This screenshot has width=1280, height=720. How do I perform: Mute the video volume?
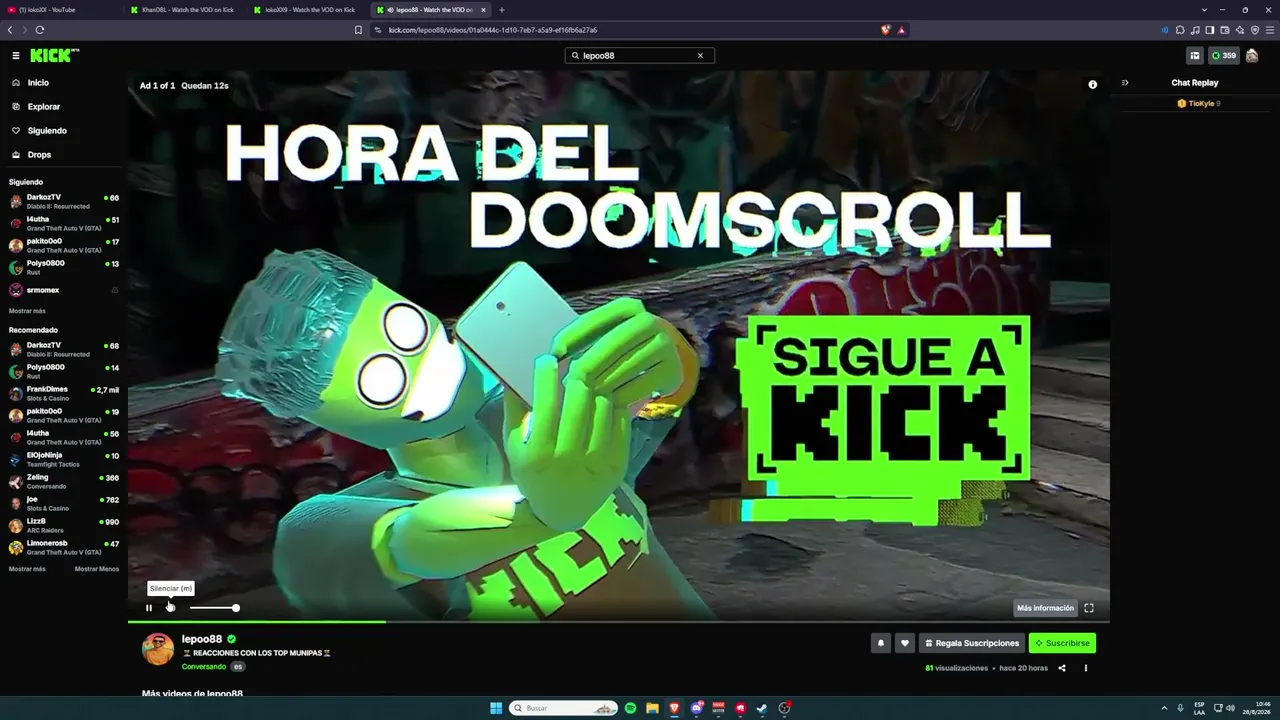pyautogui.click(x=170, y=608)
